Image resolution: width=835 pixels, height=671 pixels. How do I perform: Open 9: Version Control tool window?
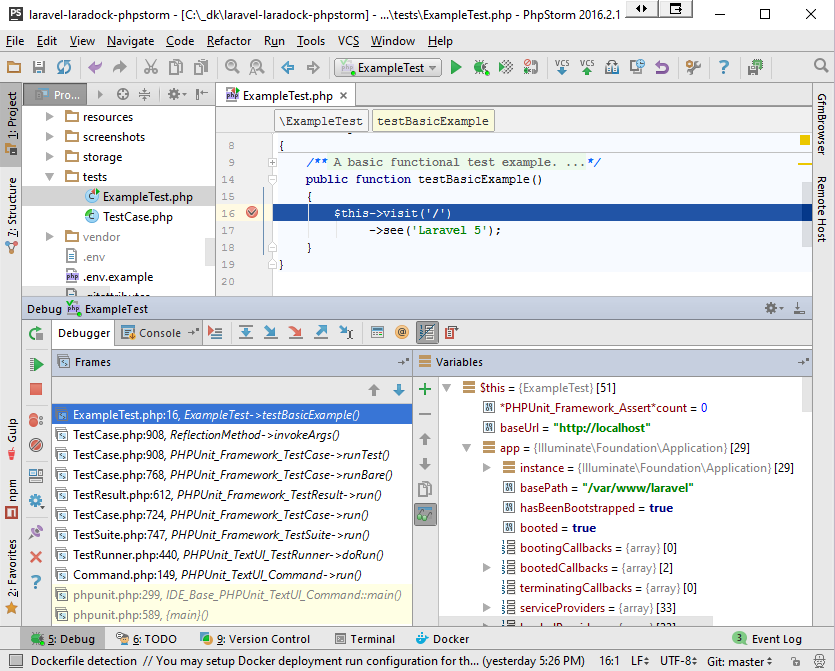(255, 639)
